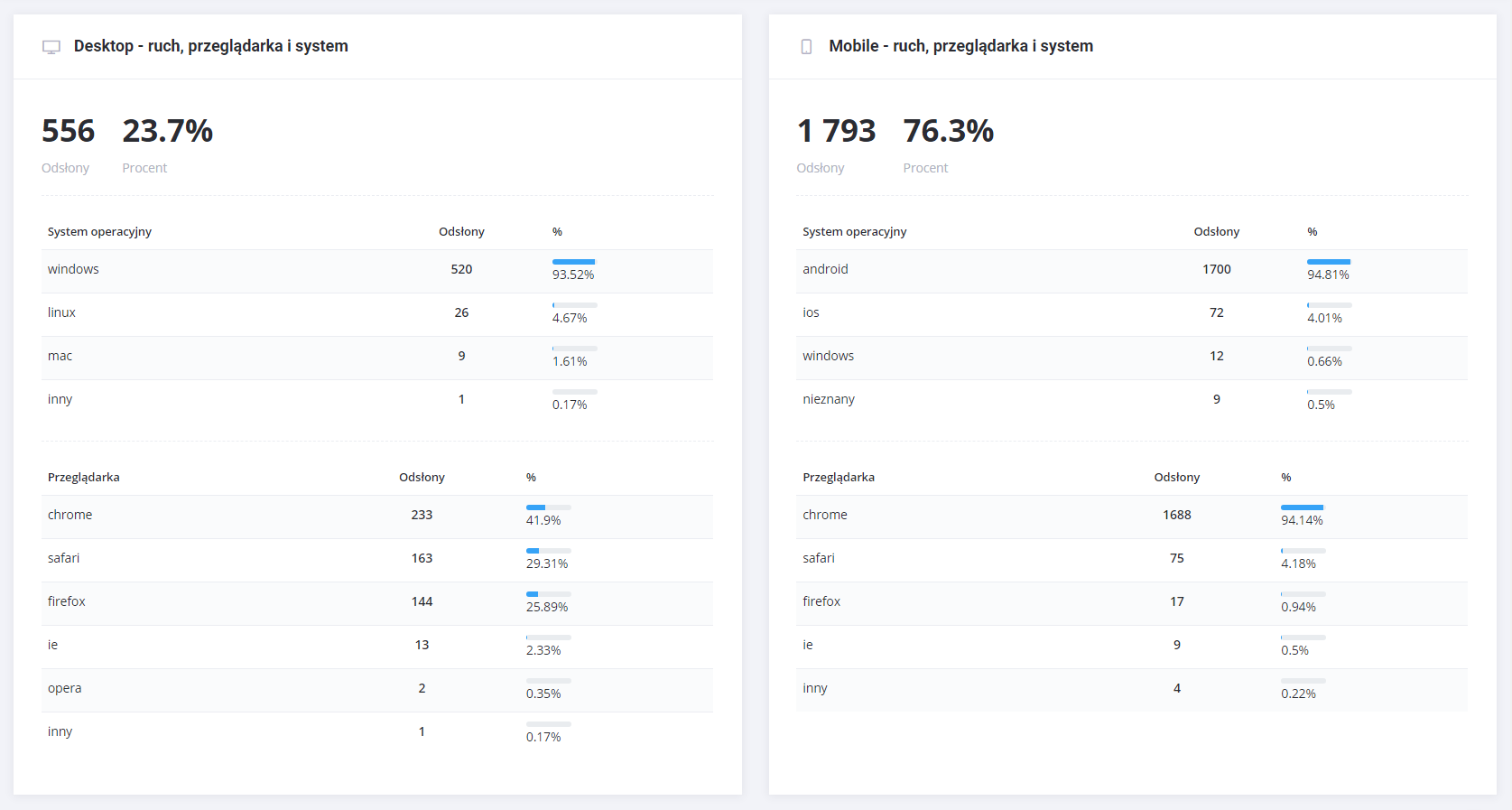The height and width of the screenshot is (810, 1512).
Task: Click the 0.22% value in mobile inny row
Action: click(x=1298, y=694)
